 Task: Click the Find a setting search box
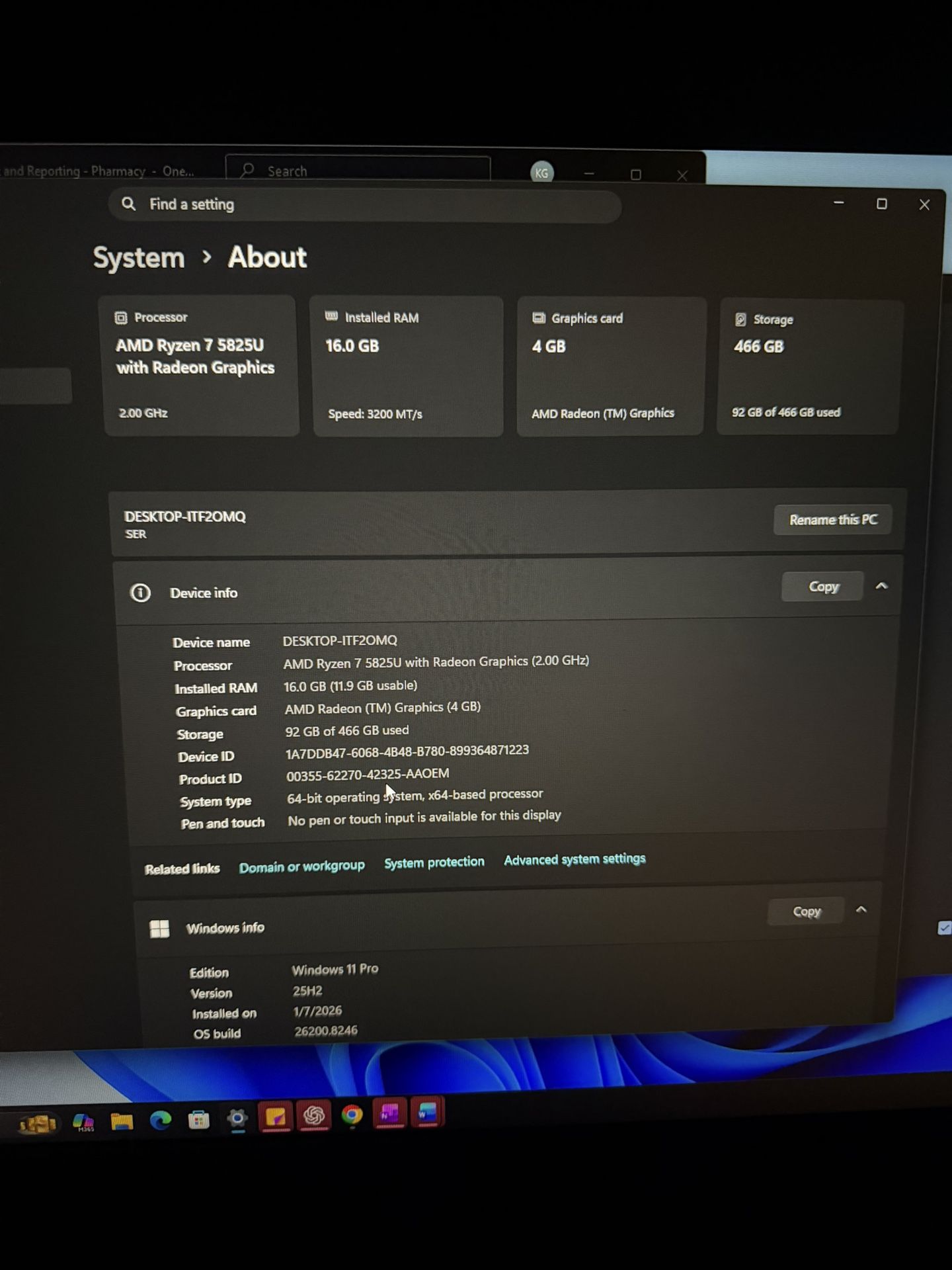(x=365, y=204)
